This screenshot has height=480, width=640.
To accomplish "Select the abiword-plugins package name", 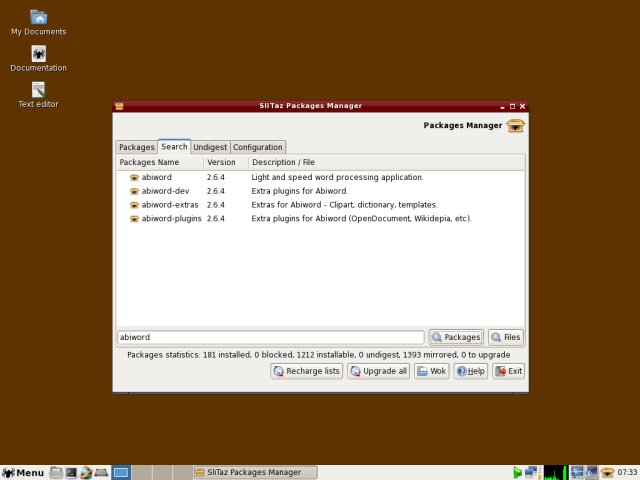I will click(x=171, y=219).
